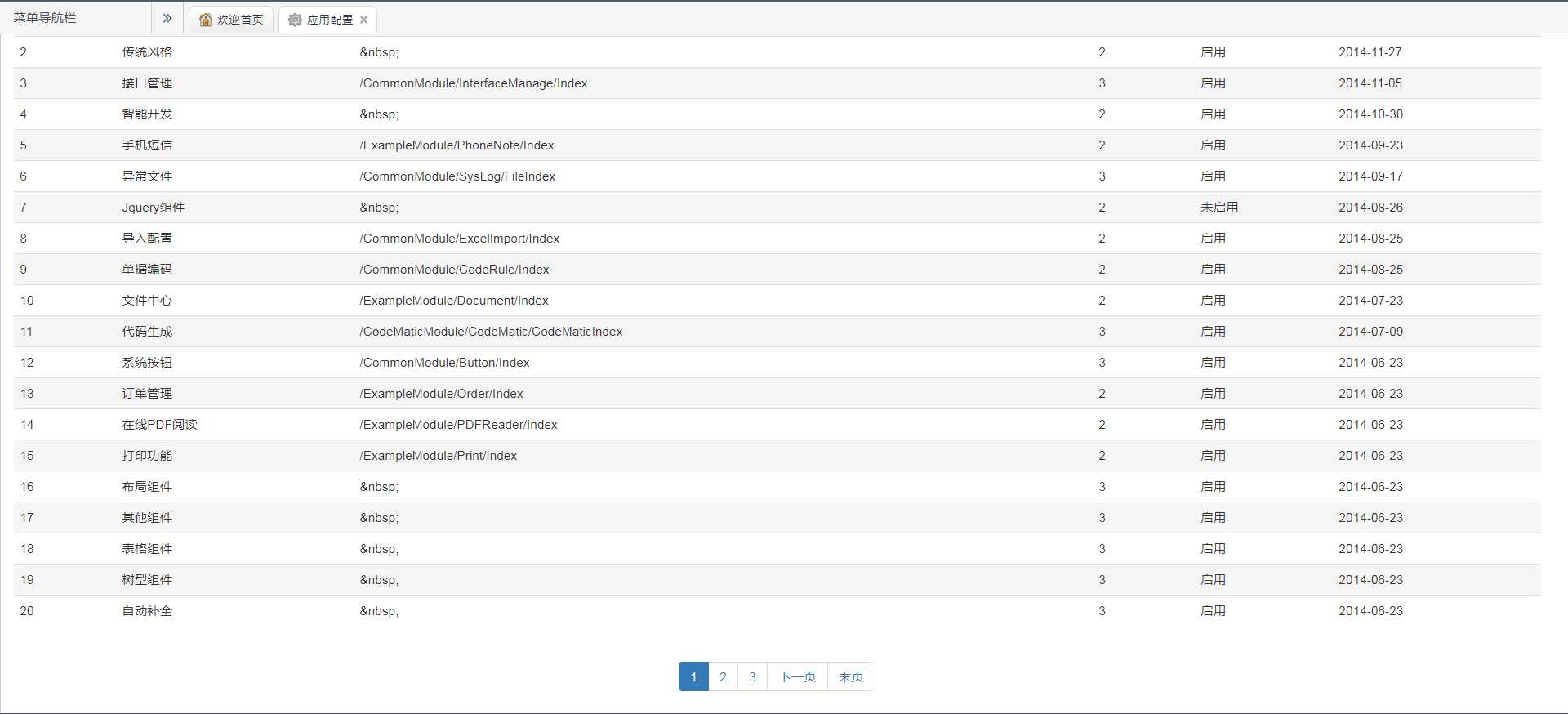This screenshot has width=1568, height=714.
Task: Click date 2014-07-23 cell
Action: pos(1370,301)
